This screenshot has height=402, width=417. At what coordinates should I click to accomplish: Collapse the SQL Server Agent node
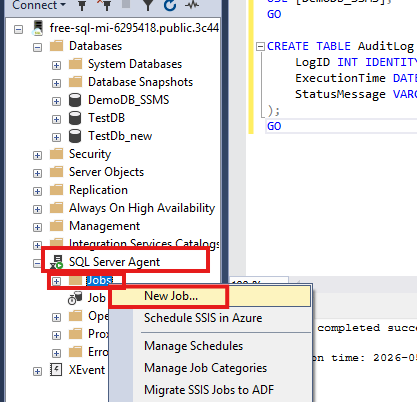point(37,264)
